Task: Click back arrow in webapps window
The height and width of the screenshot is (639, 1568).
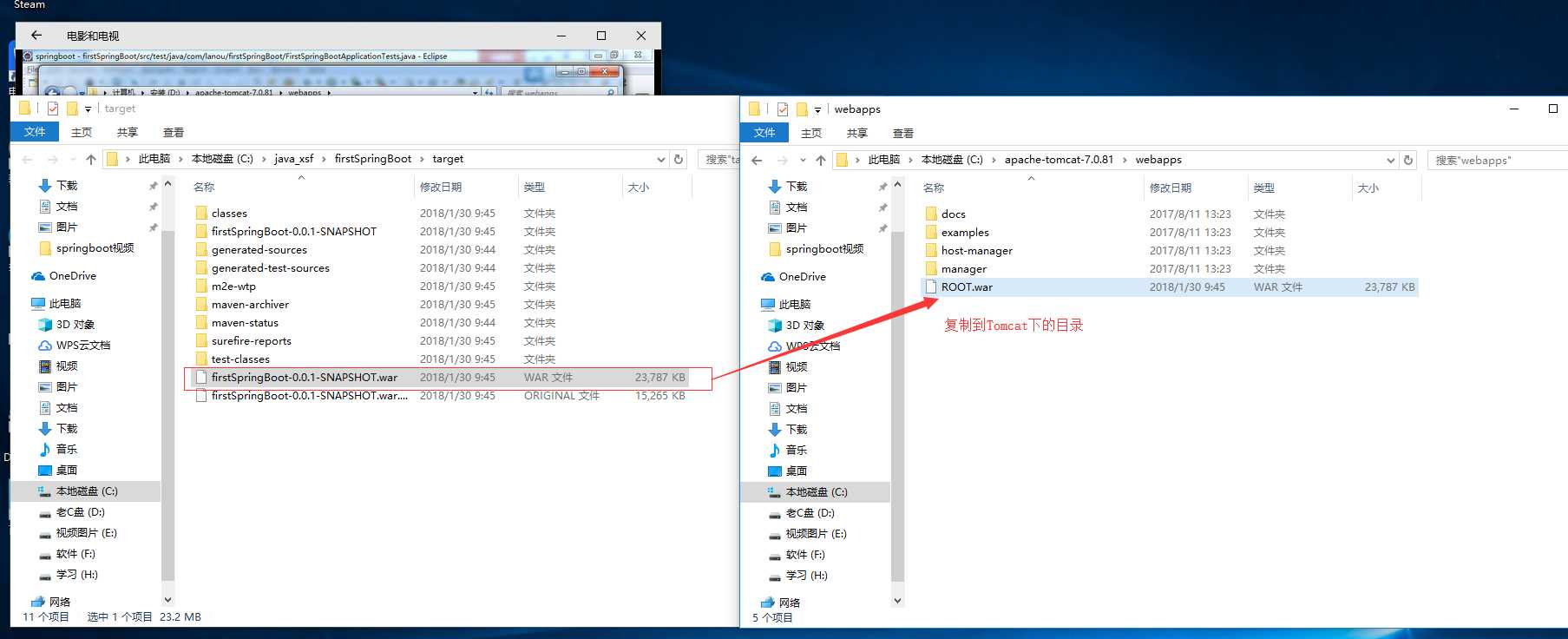Action: pos(757,160)
